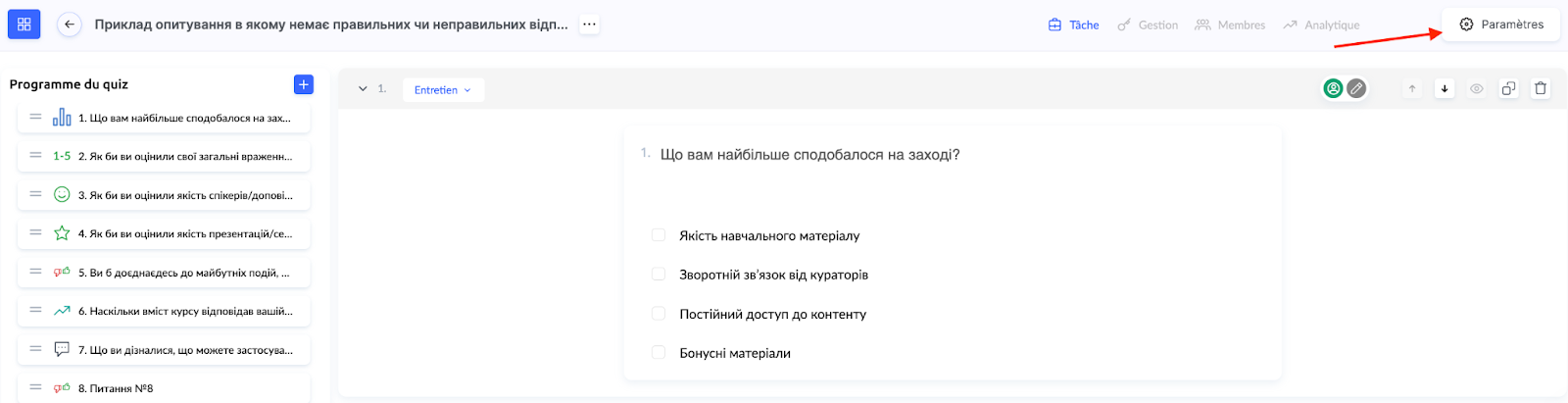
Task: Delete question 1 with trash icon
Action: 1541,88
